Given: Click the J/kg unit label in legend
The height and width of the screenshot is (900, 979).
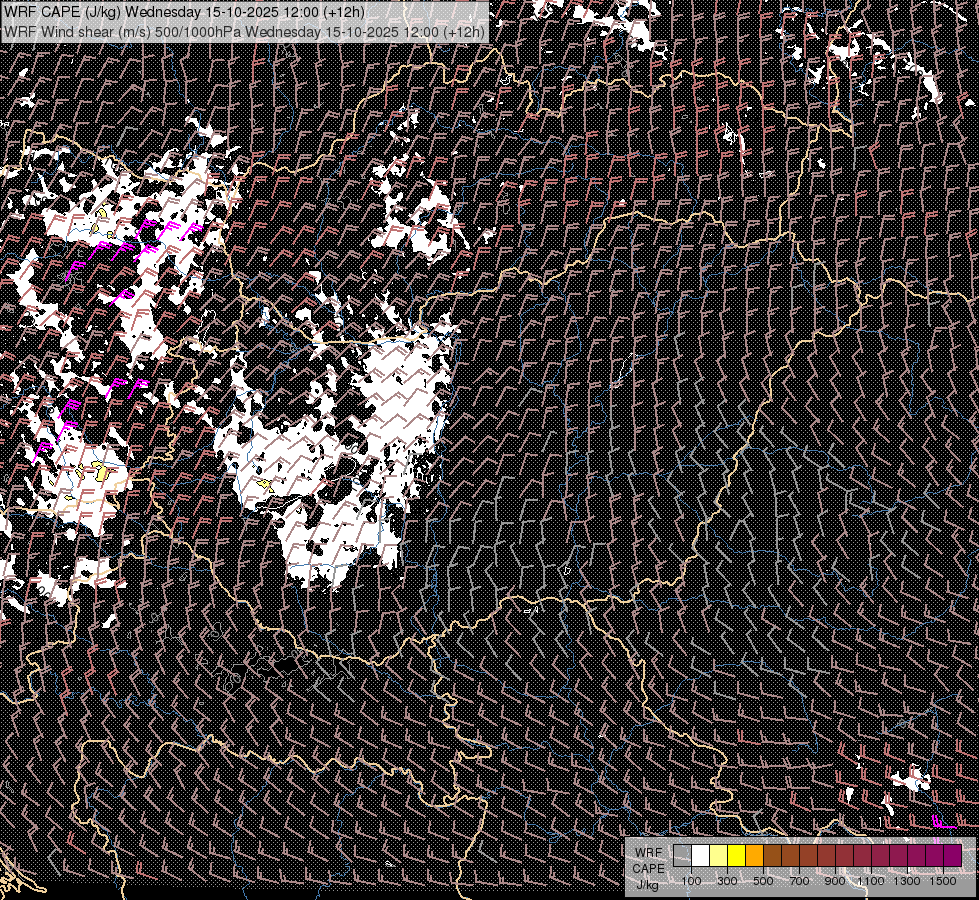Looking at the screenshot, I should 648,885.
